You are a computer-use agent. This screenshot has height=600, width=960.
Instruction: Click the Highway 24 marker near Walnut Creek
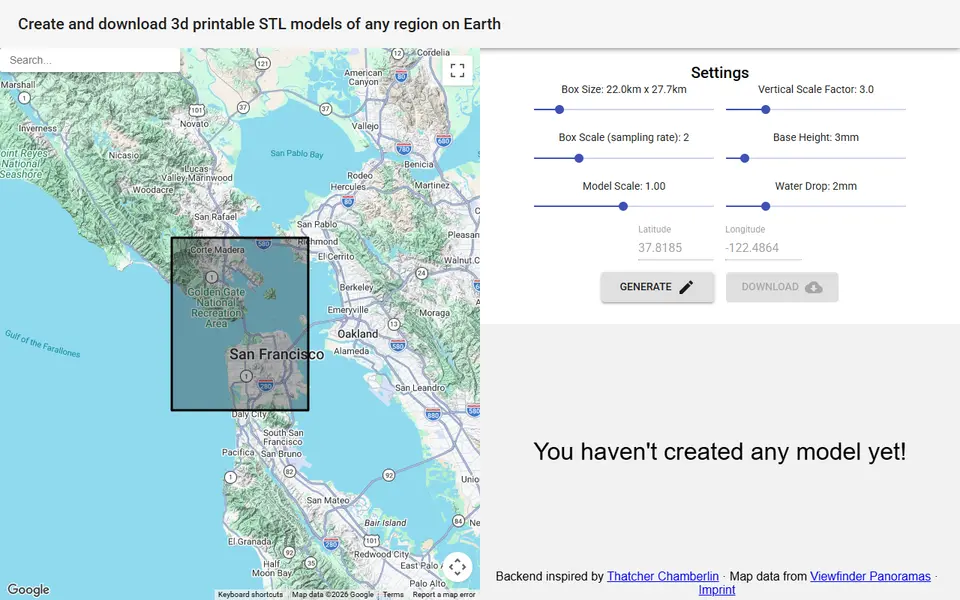[x=421, y=273]
